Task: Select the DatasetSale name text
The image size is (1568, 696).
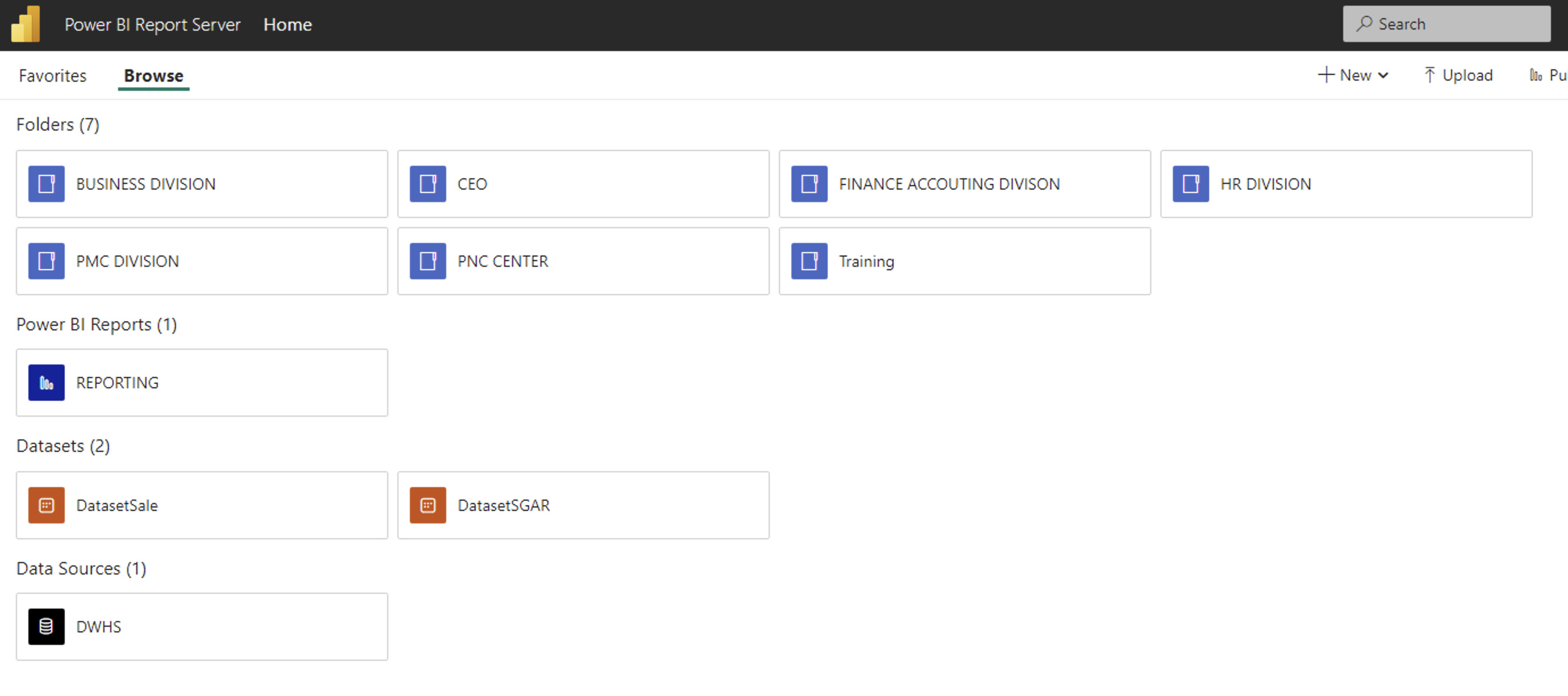Action: [x=117, y=505]
